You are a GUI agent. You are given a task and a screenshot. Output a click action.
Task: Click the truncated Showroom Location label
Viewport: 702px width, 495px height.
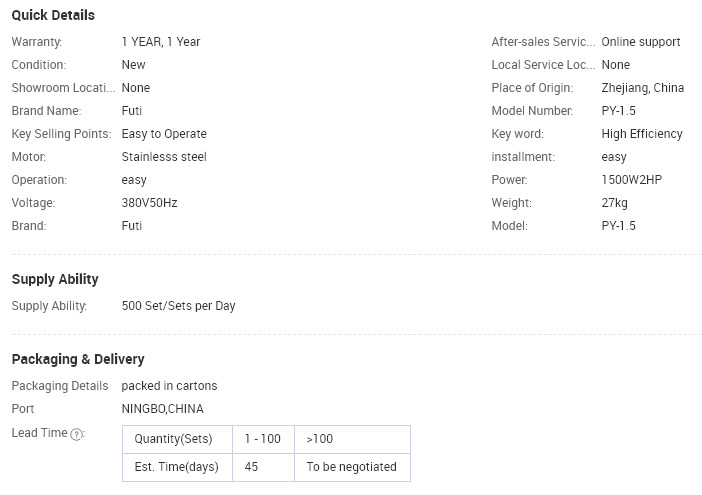[x=63, y=88]
